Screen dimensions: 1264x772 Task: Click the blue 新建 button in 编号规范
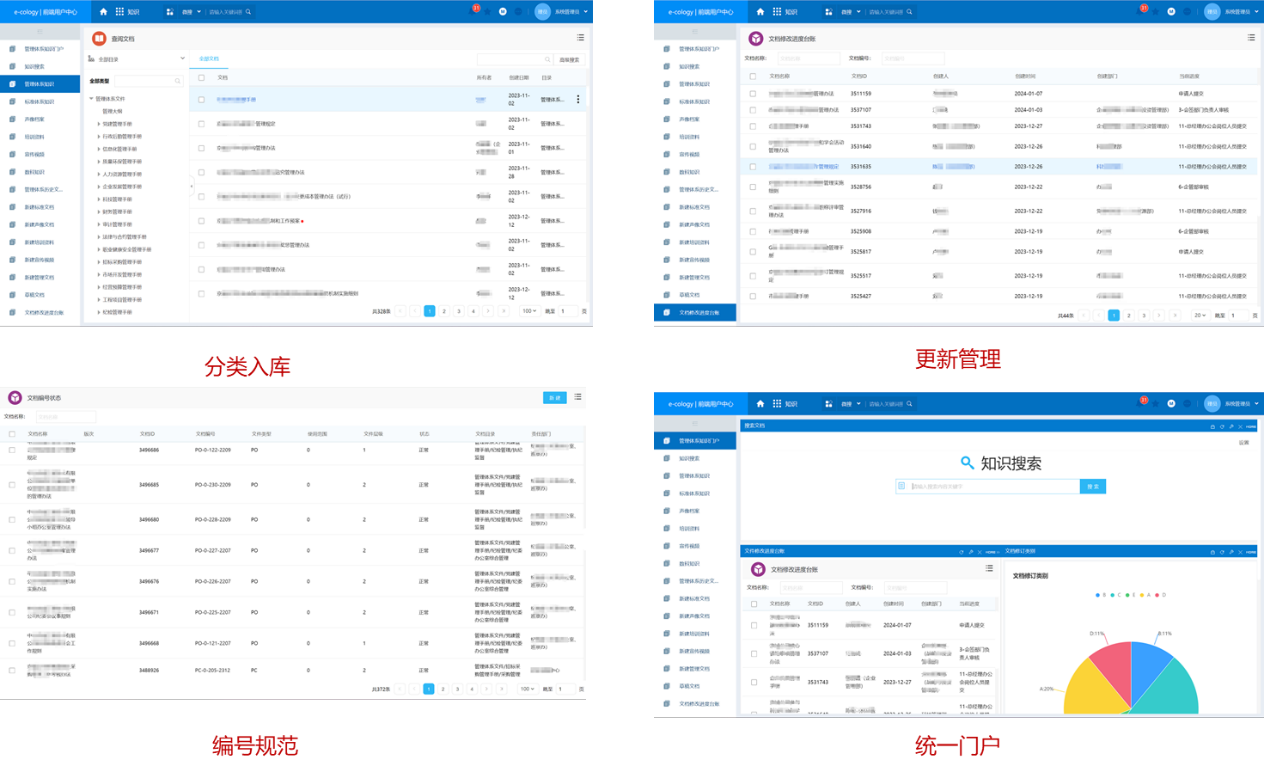point(555,397)
